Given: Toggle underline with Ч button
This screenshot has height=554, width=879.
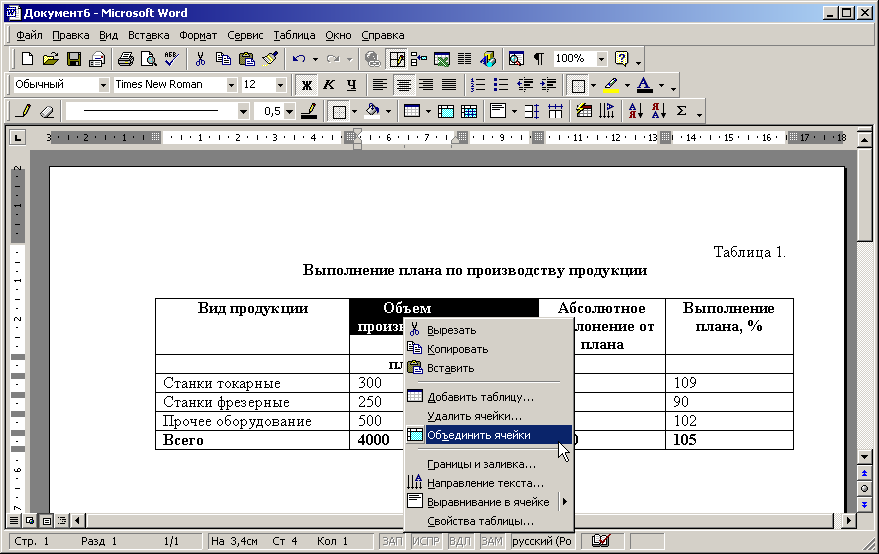Looking at the screenshot, I should point(351,85).
